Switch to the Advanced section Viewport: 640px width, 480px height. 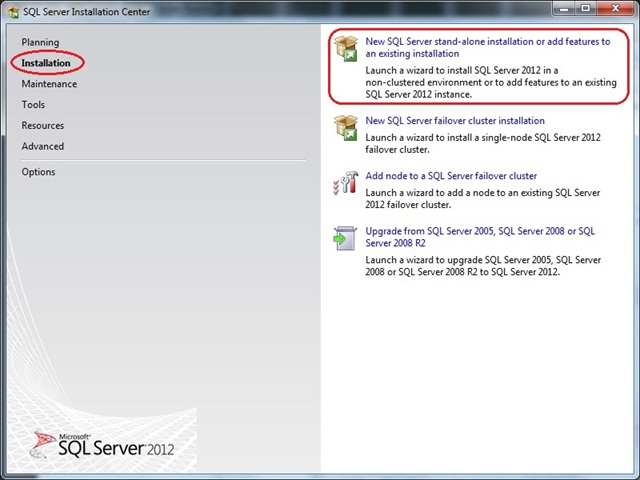pyautogui.click(x=42, y=146)
